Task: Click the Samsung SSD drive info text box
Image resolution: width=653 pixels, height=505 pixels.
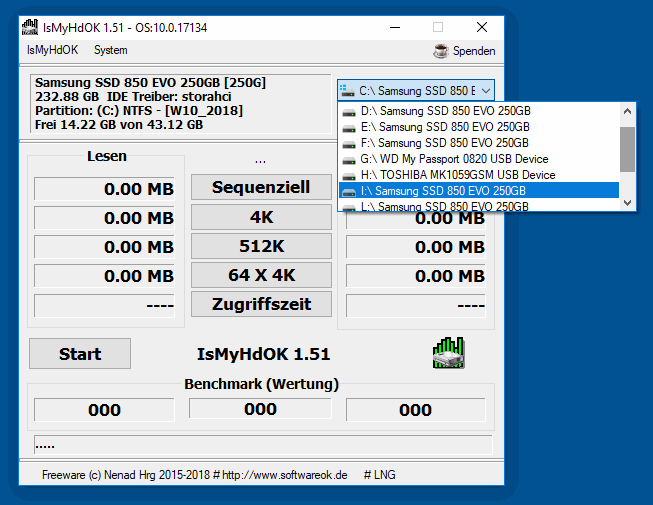Action: pyautogui.click(x=180, y=104)
